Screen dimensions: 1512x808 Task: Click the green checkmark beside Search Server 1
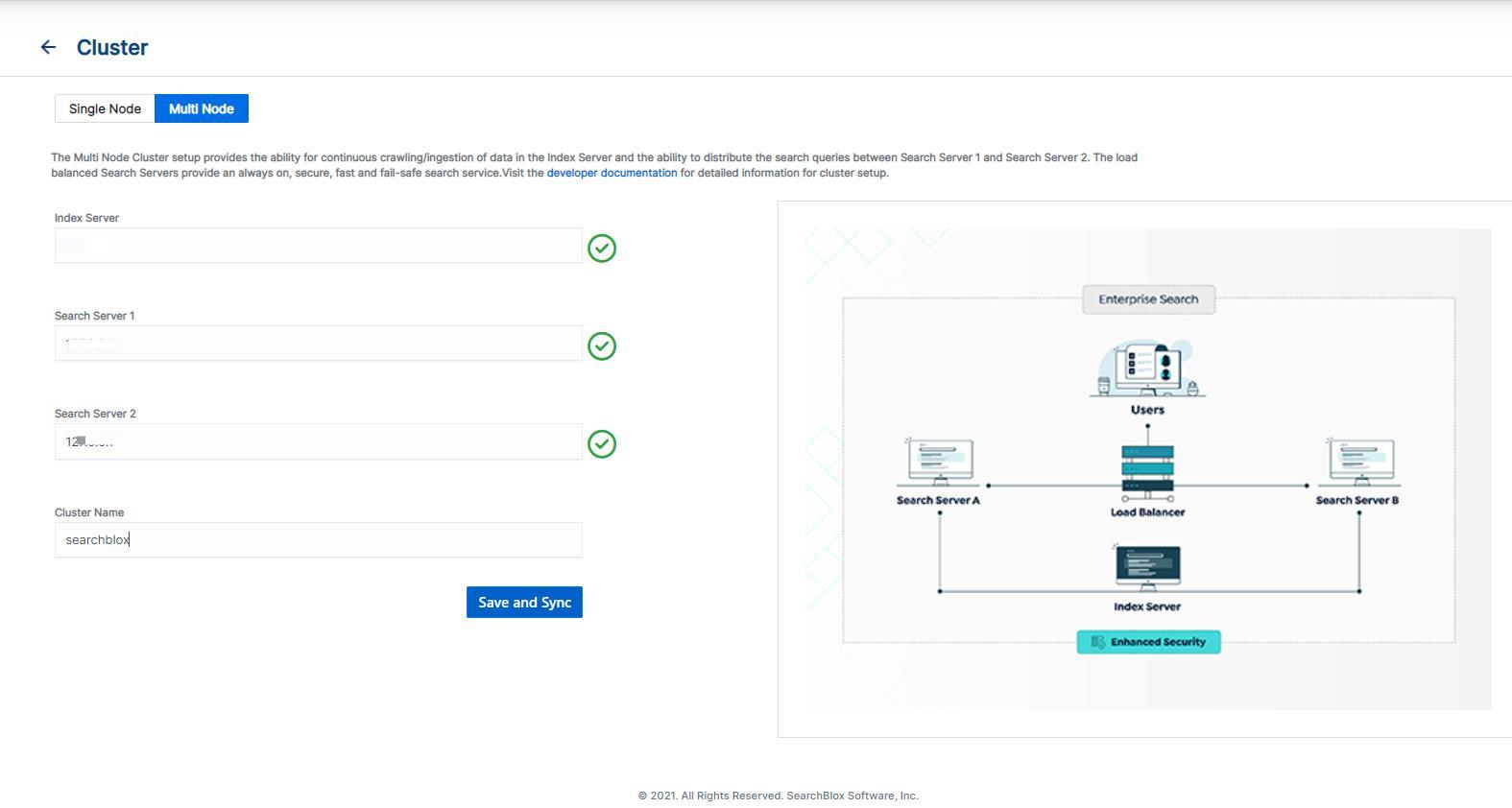pyautogui.click(x=602, y=346)
